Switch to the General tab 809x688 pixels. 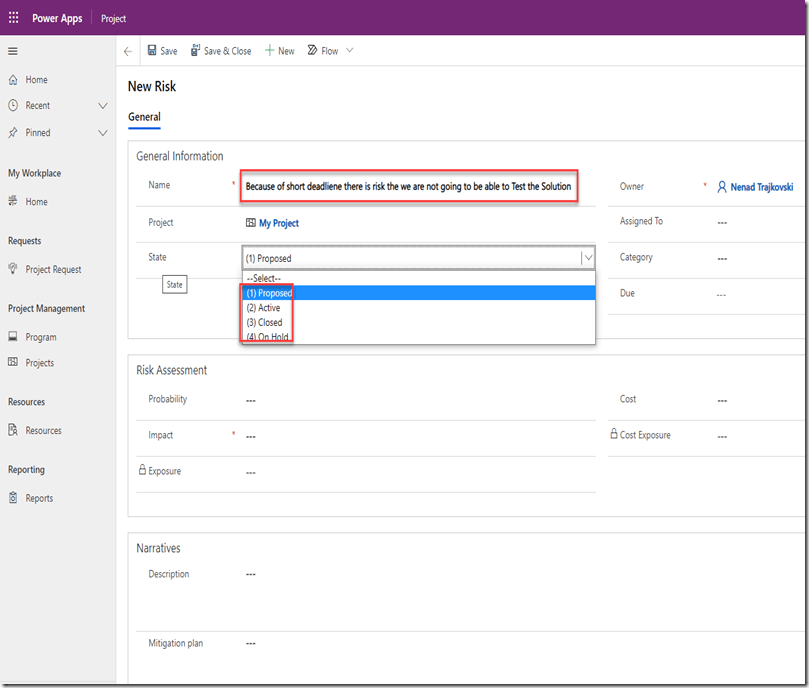pos(144,117)
